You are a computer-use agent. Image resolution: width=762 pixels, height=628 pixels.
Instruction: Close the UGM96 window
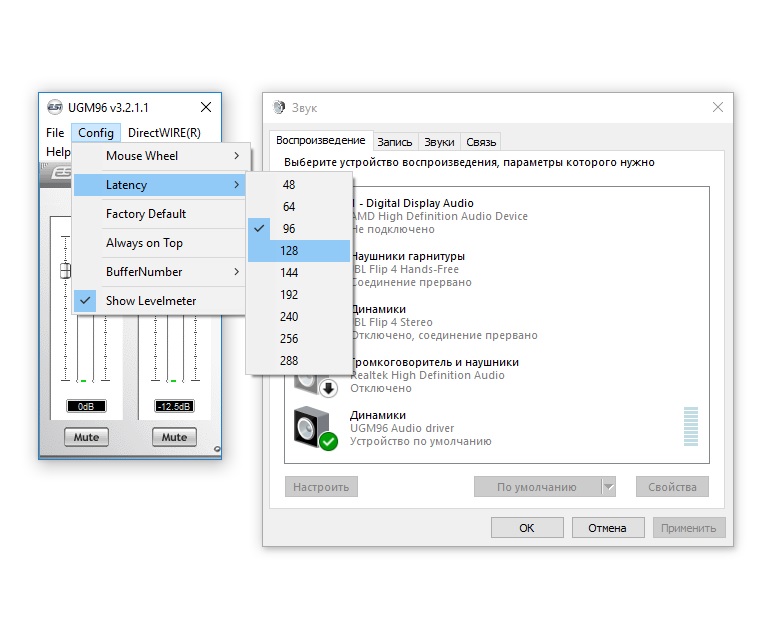point(206,107)
